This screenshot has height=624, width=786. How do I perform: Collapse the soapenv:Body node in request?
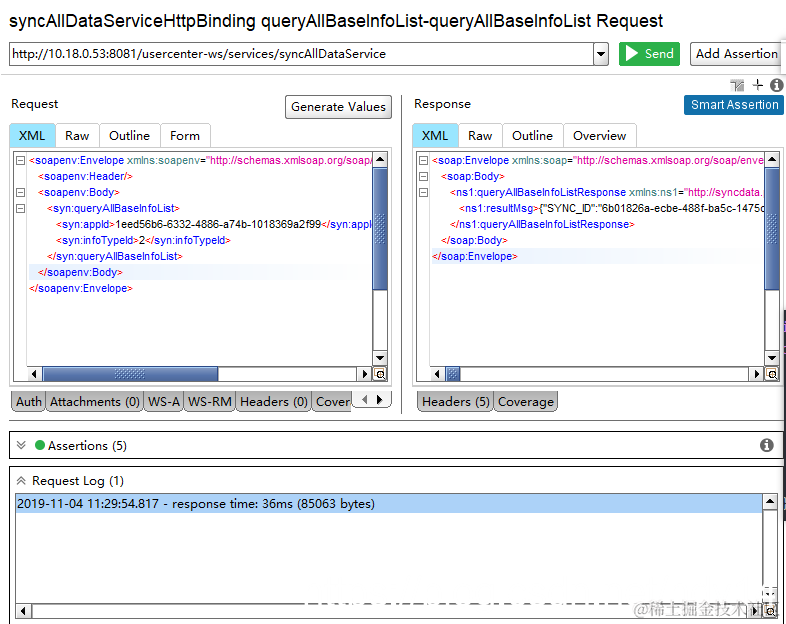21,192
